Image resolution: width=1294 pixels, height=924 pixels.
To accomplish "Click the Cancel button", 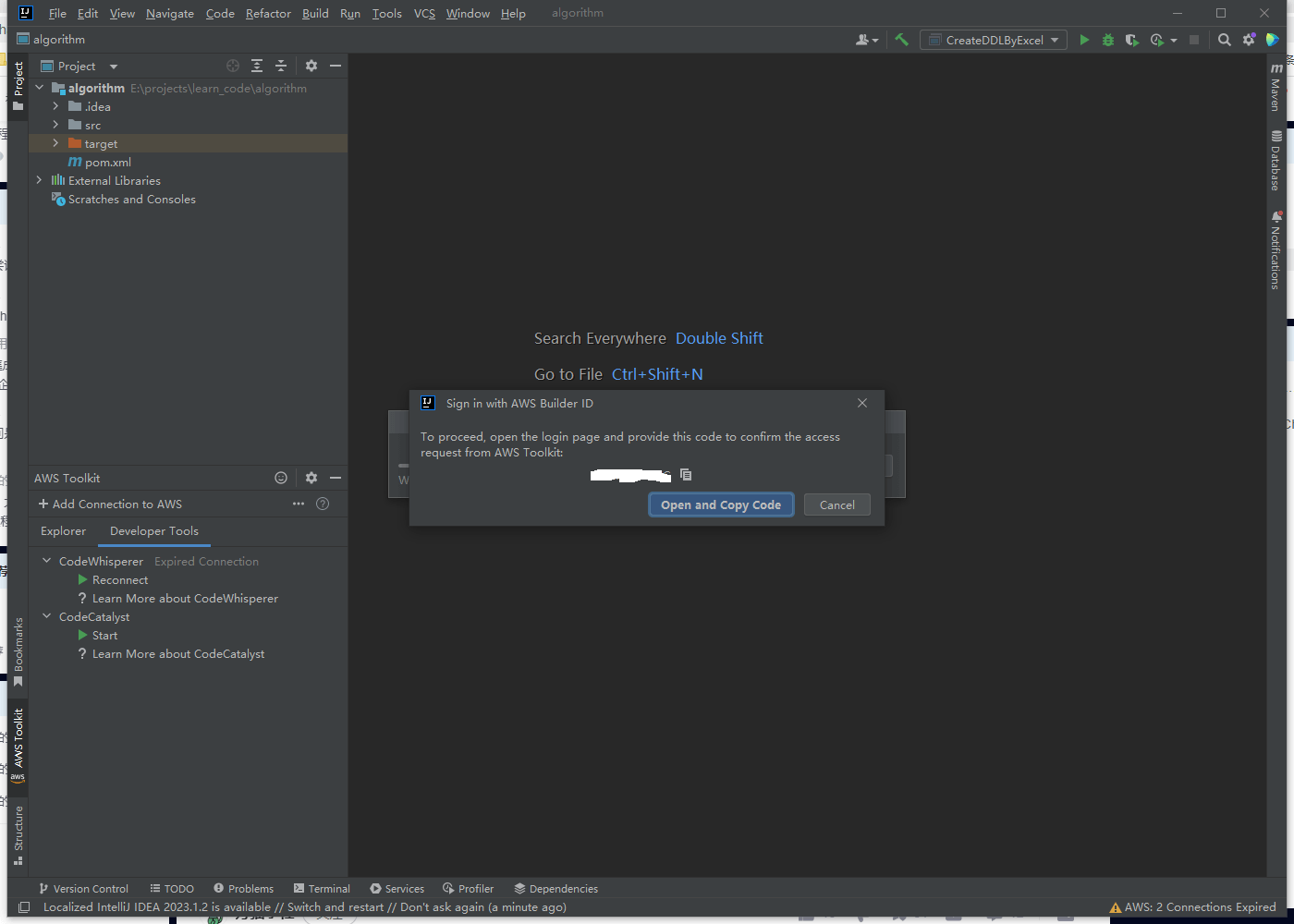I will (837, 505).
